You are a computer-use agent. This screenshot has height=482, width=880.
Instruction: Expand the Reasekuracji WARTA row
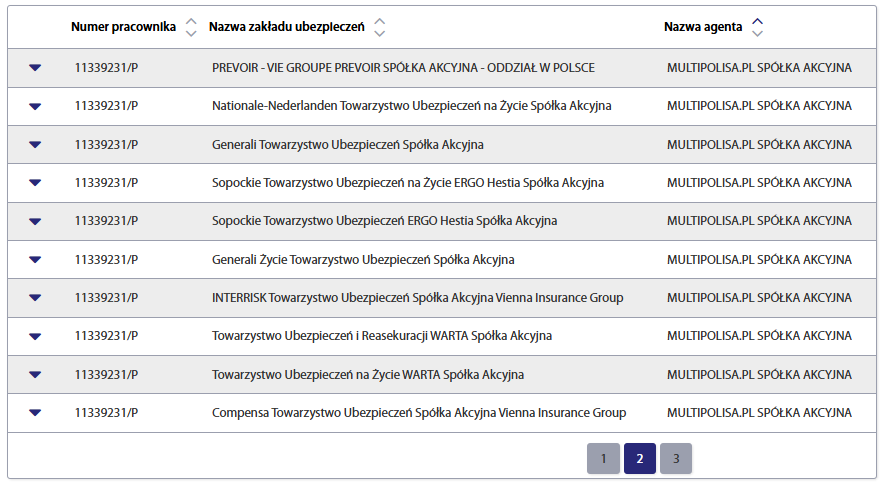(x=35, y=336)
